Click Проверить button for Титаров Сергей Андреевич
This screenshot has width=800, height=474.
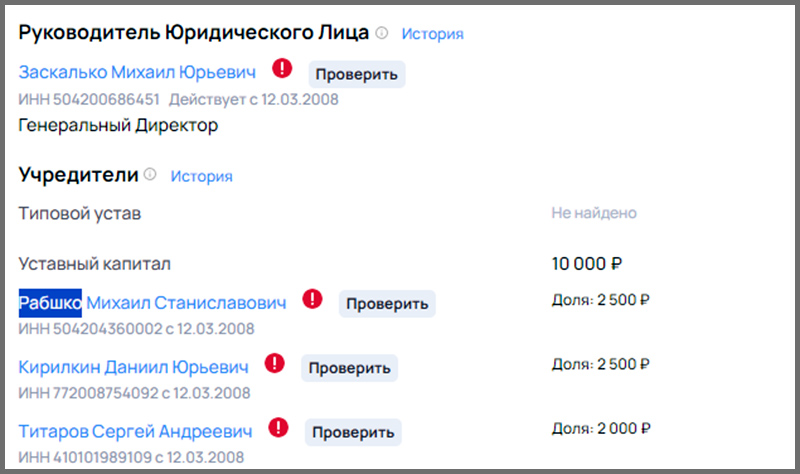click(353, 433)
